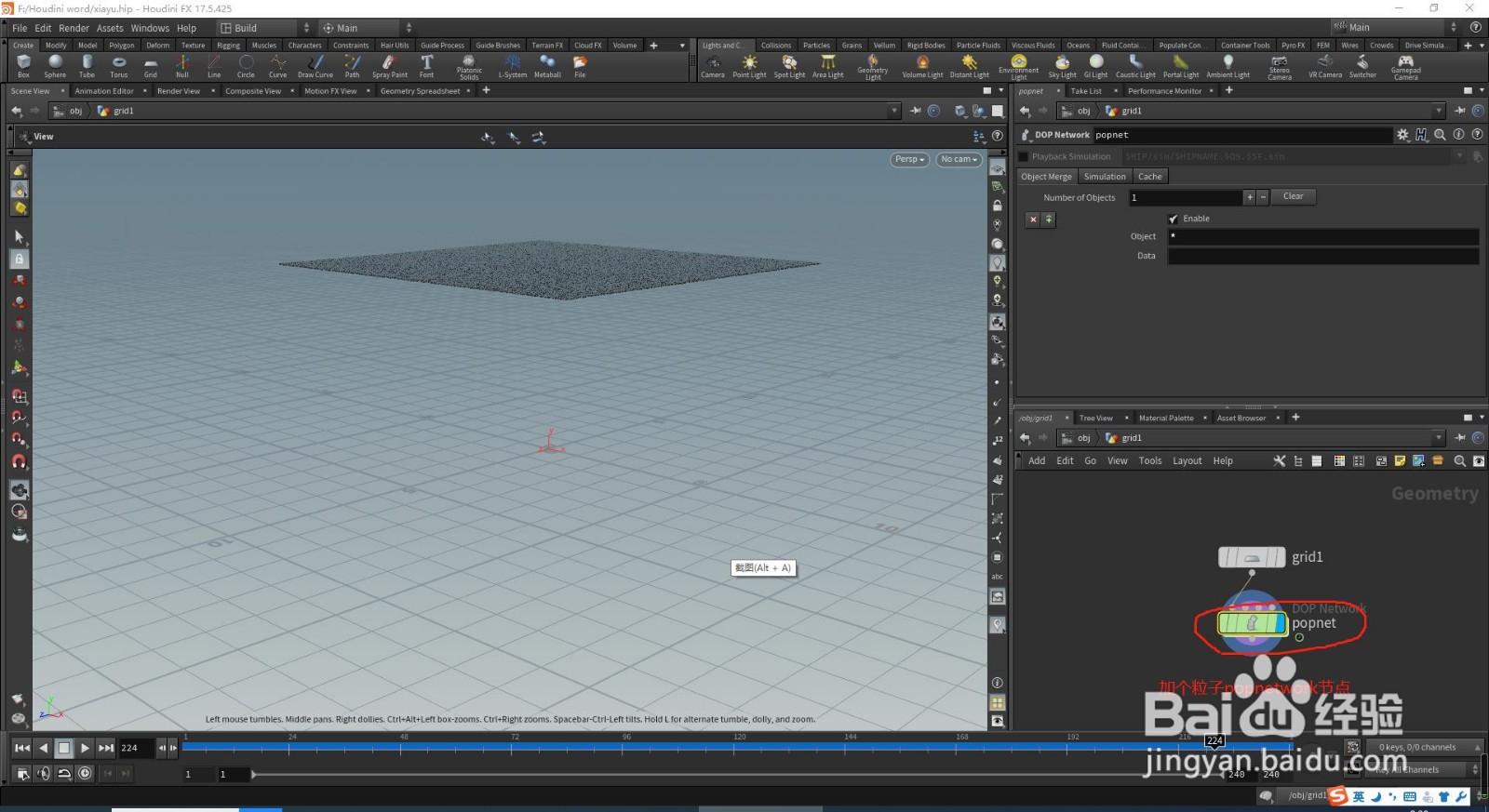Select the Box shelf tool
Viewport: 1489px width, 812px height.
point(23,65)
